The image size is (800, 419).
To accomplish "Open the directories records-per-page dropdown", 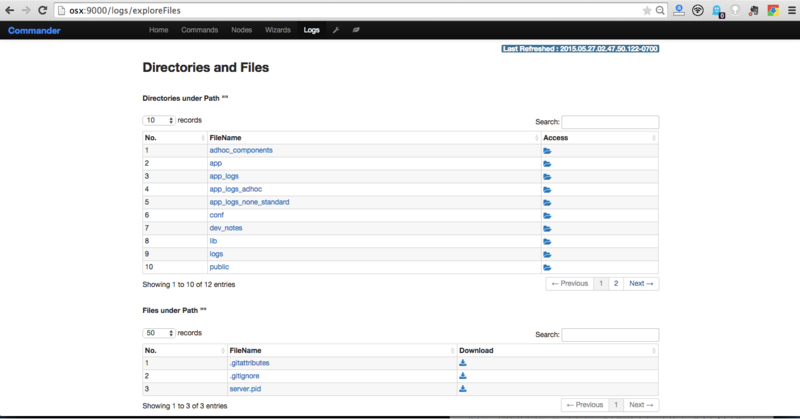I will [x=159, y=120].
